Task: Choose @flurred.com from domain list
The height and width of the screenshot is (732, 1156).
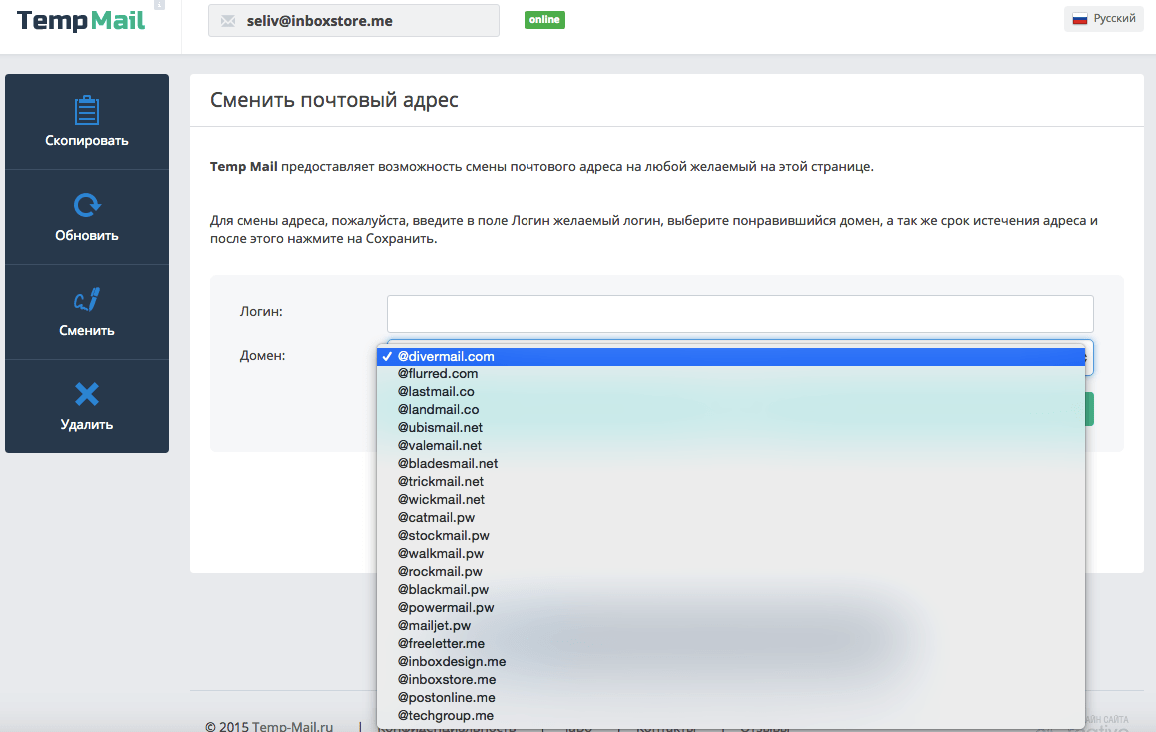Action: pos(731,374)
